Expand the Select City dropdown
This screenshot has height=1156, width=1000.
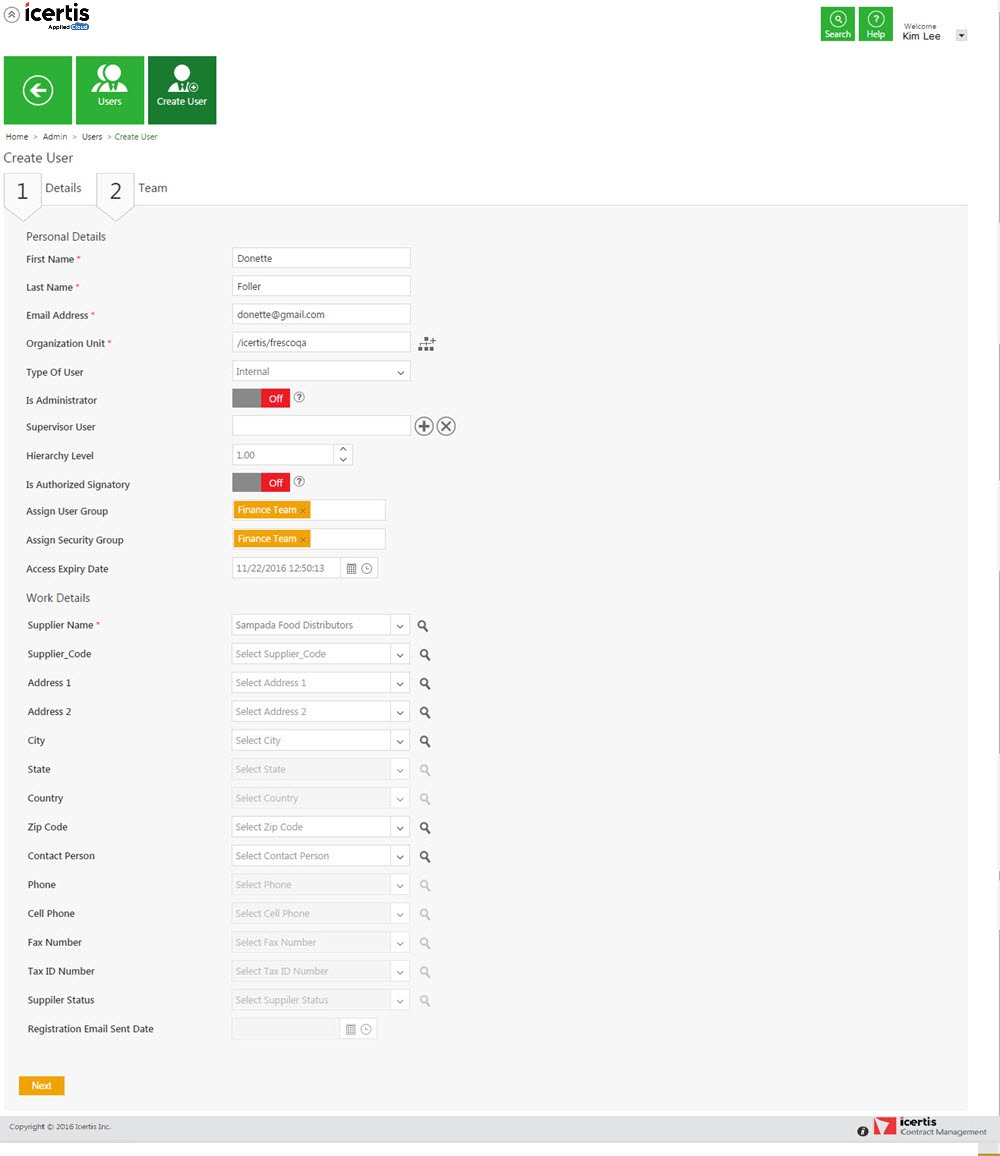pos(400,742)
